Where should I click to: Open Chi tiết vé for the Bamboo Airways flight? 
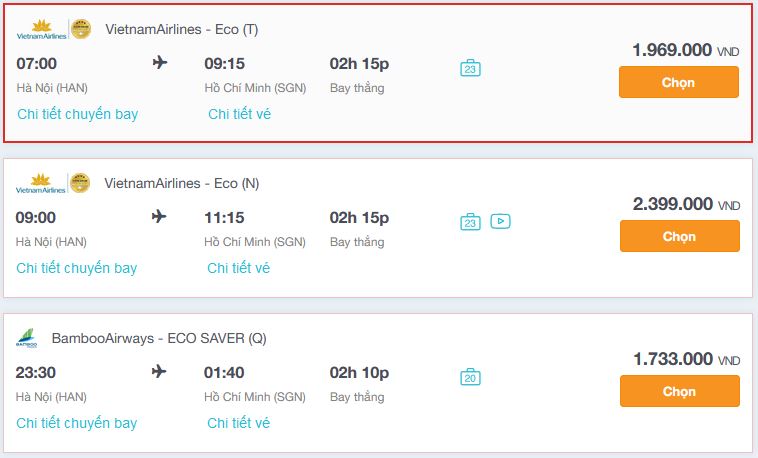pos(238,423)
